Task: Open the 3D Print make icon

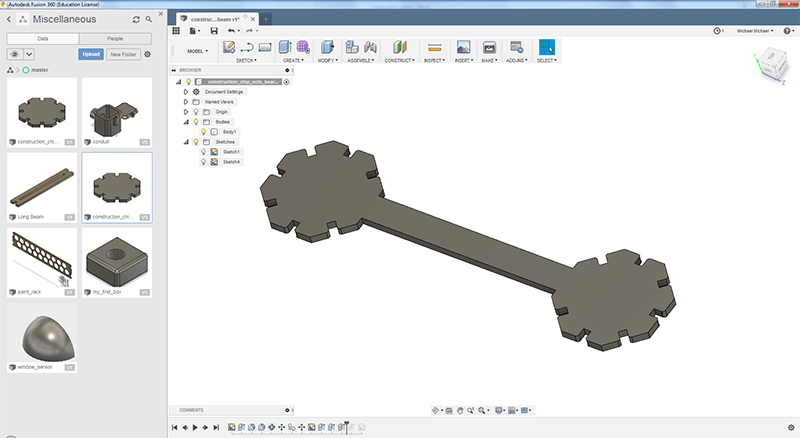Action: pos(489,47)
